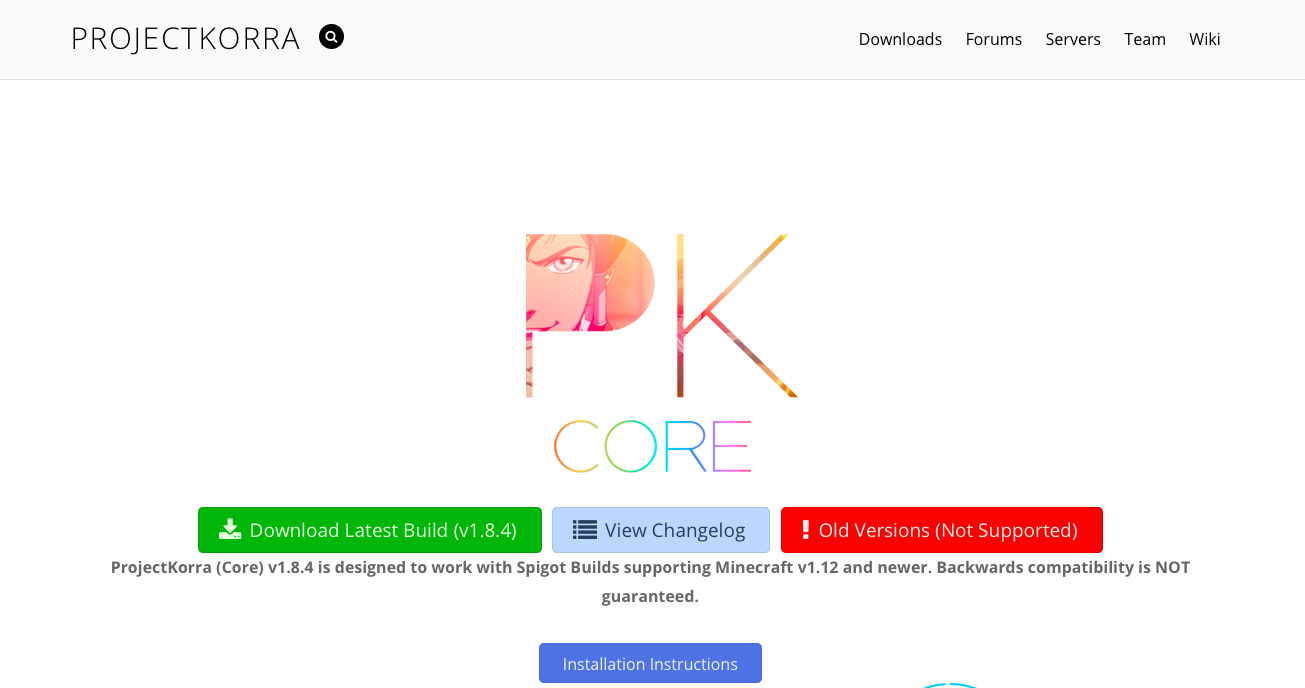Click the letter P with Korra artwork

(x=590, y=316)
